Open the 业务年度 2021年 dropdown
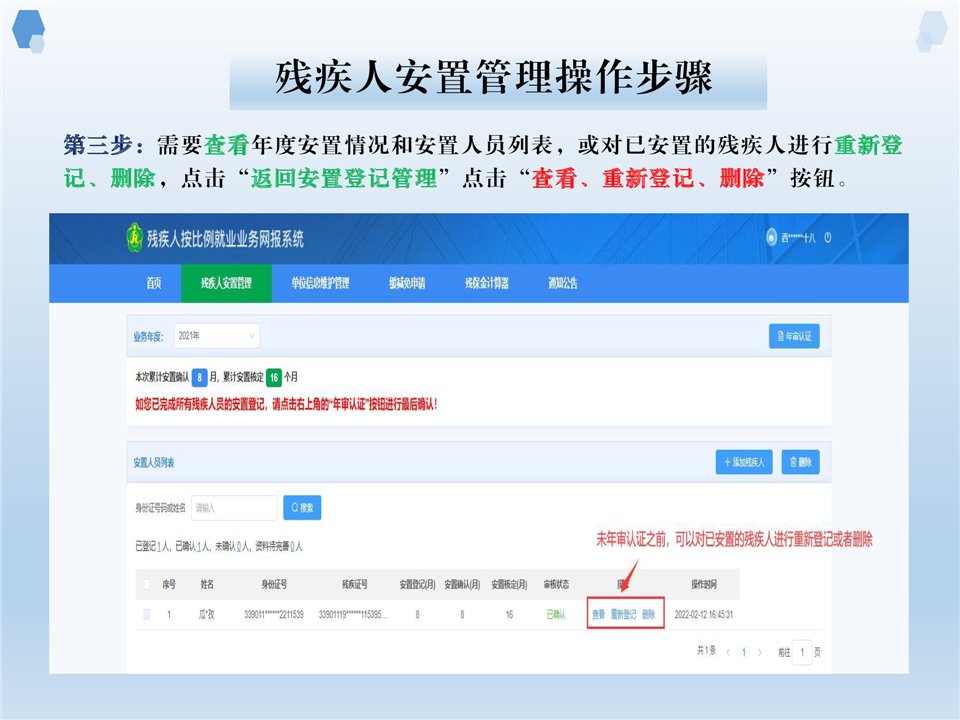This screenshot has height=720, width=960. click(x=216, y=337)
